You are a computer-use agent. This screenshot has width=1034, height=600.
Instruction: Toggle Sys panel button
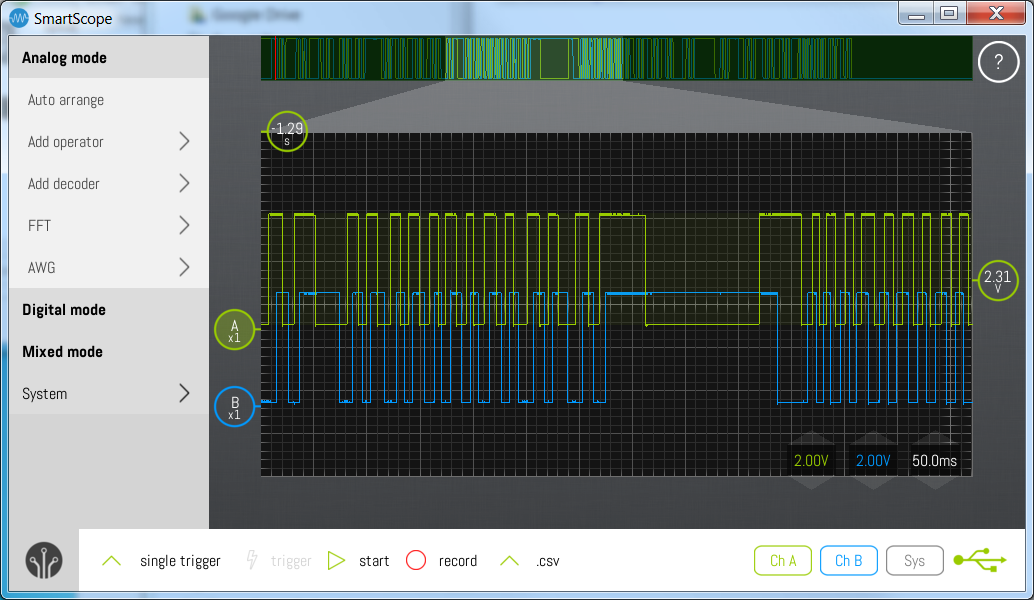pos(914,560)
